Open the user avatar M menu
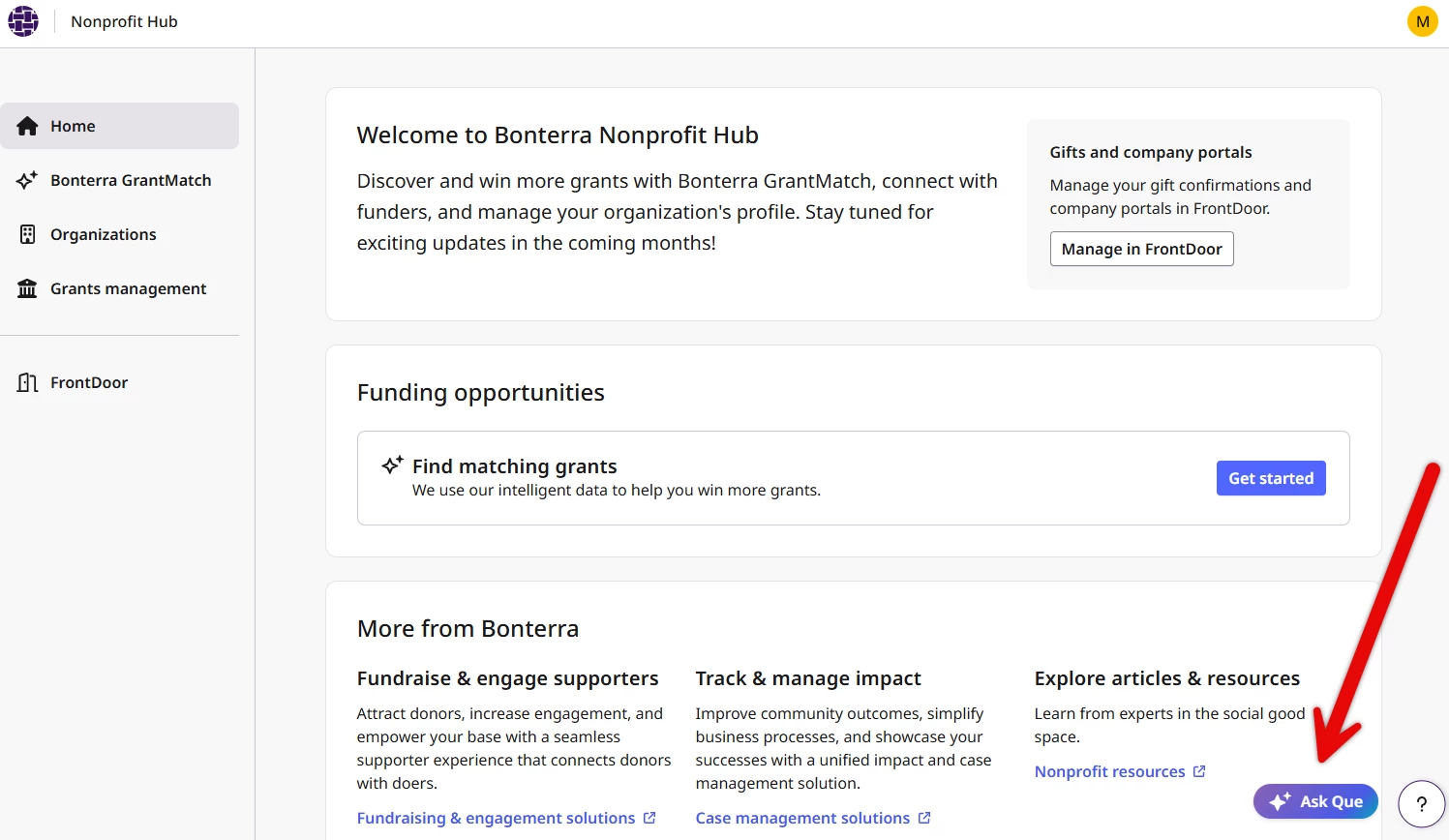This screenshot has height=840, width=1449. point(1422,21)
